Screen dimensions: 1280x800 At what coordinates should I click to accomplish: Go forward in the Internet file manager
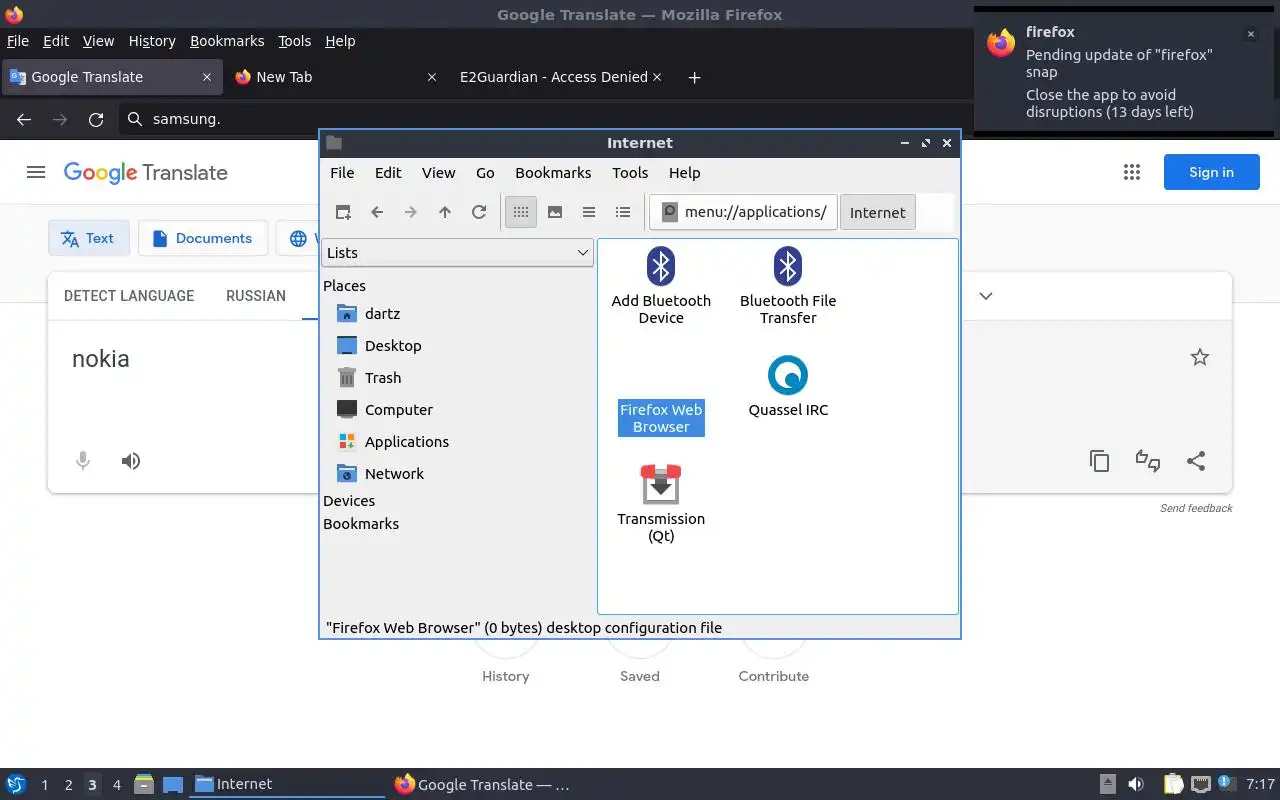coord(411,212)
